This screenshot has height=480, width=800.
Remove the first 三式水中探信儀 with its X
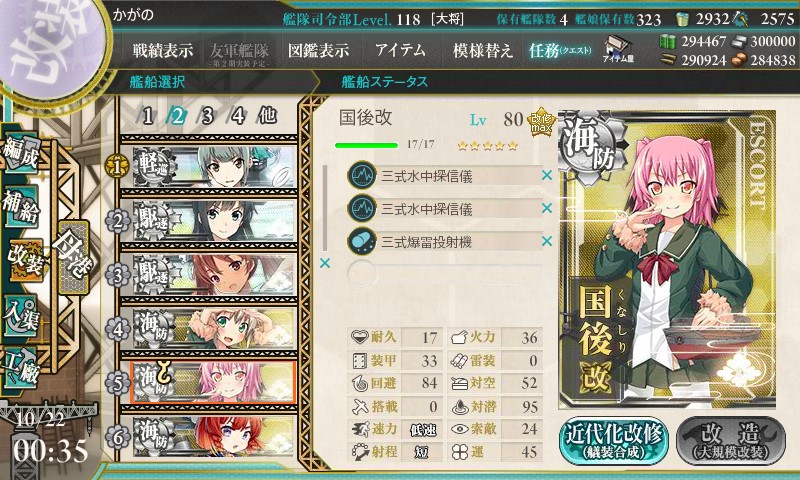pos(546,175)
